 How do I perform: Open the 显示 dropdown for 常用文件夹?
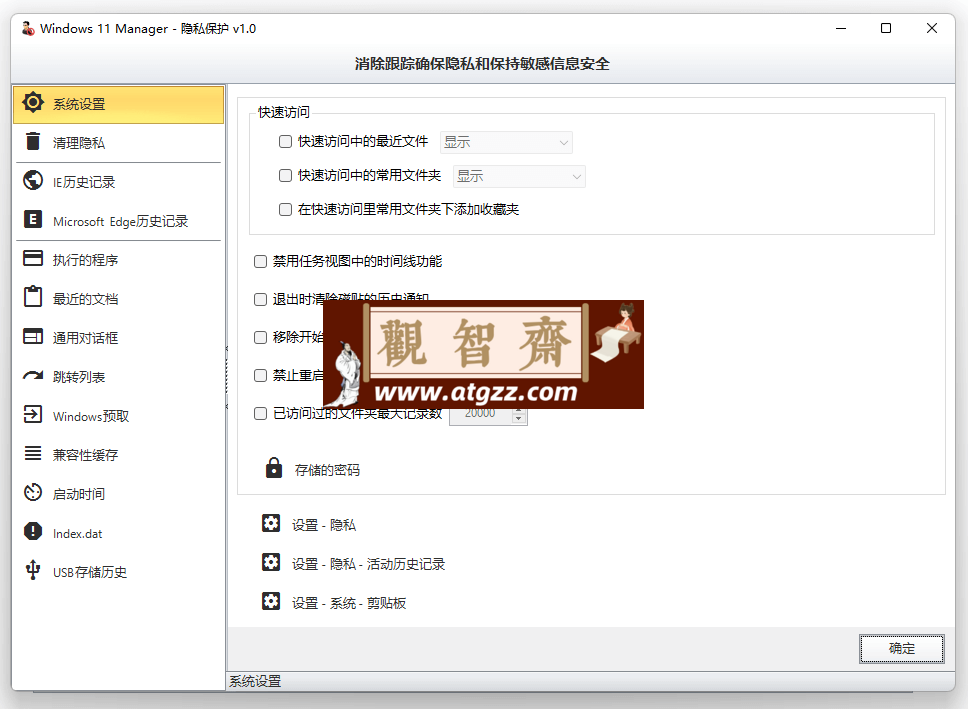pos(519,176)
